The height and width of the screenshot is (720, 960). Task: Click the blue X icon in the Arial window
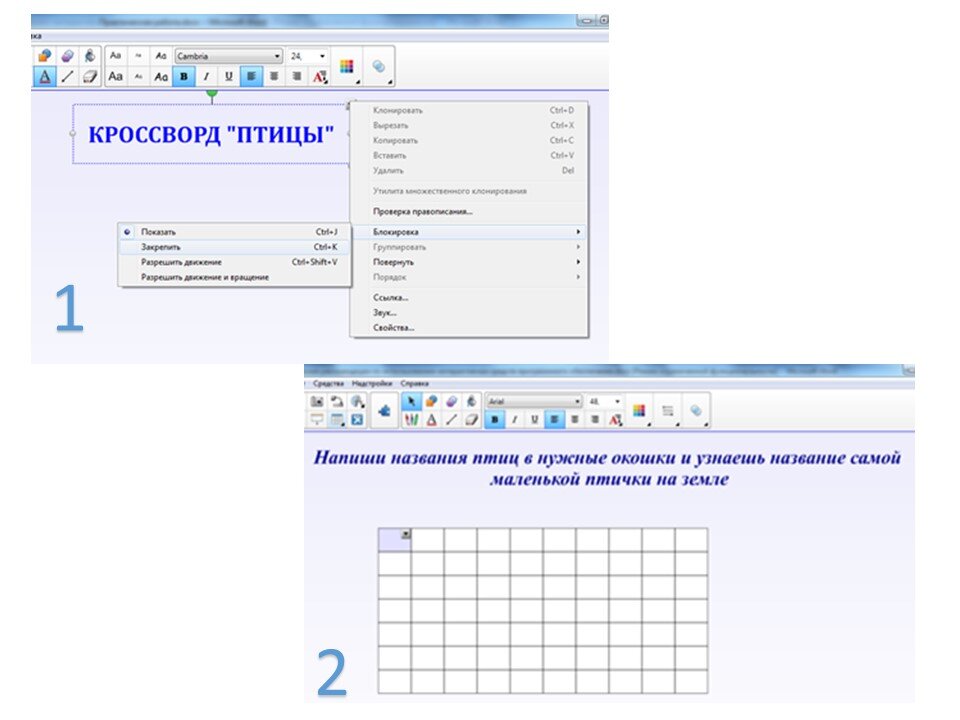tap(357, 420)
